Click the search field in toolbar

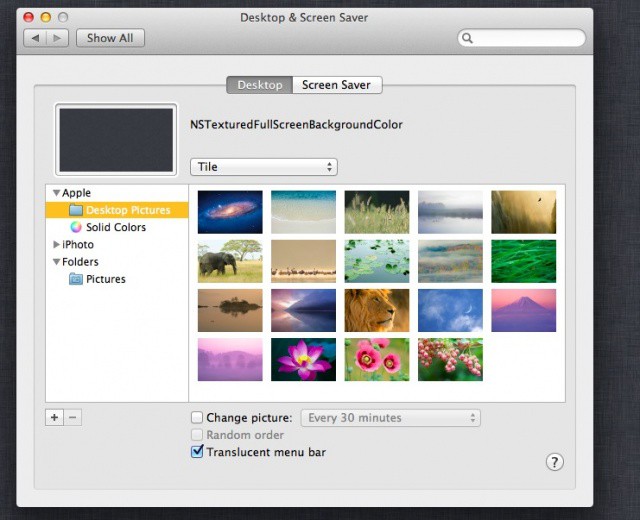[x=526, y=38]
